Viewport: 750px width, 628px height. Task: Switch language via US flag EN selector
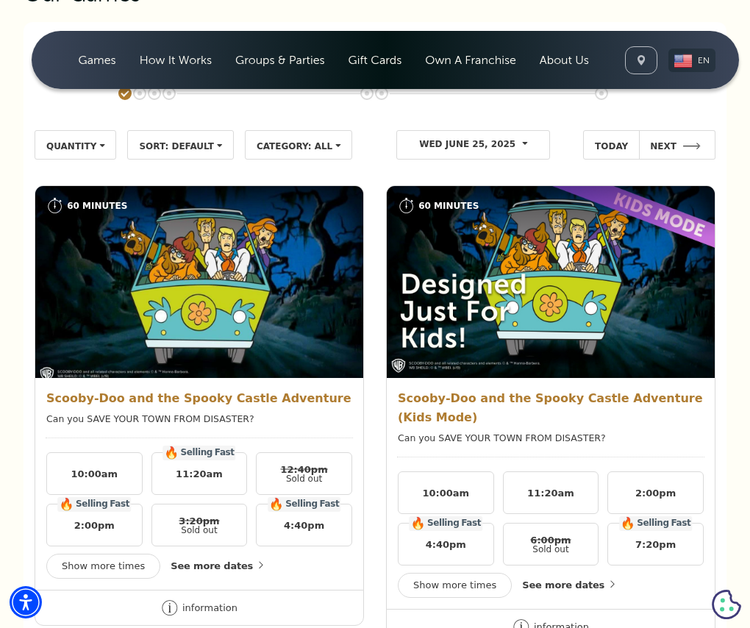692,60
